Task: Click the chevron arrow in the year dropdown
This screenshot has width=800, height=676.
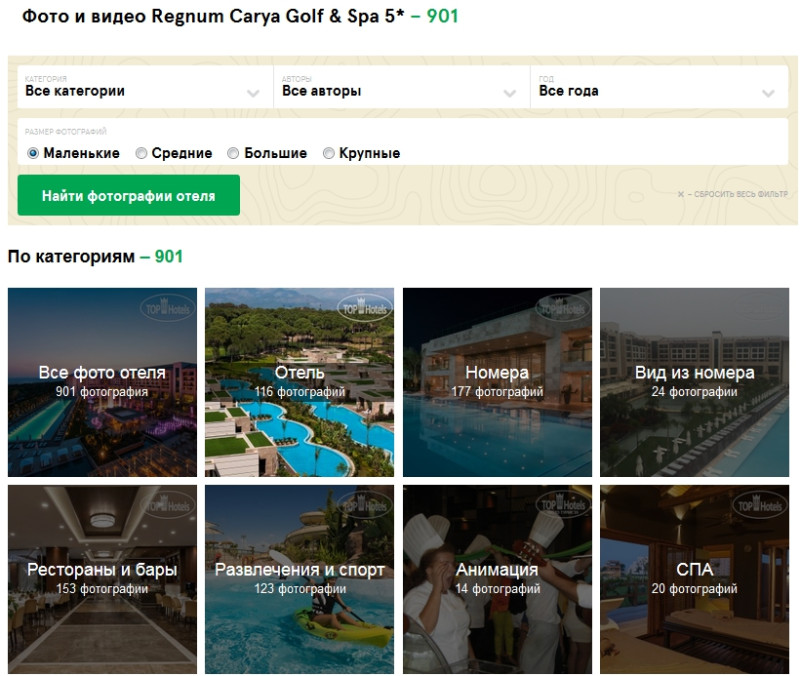Action: [768, 93]
